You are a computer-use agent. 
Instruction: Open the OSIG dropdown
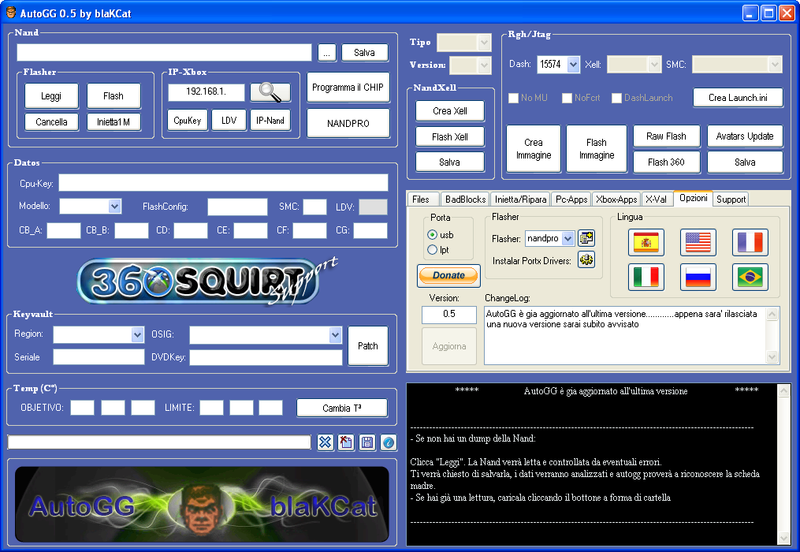pyautogui.click(x=335, y=335)
